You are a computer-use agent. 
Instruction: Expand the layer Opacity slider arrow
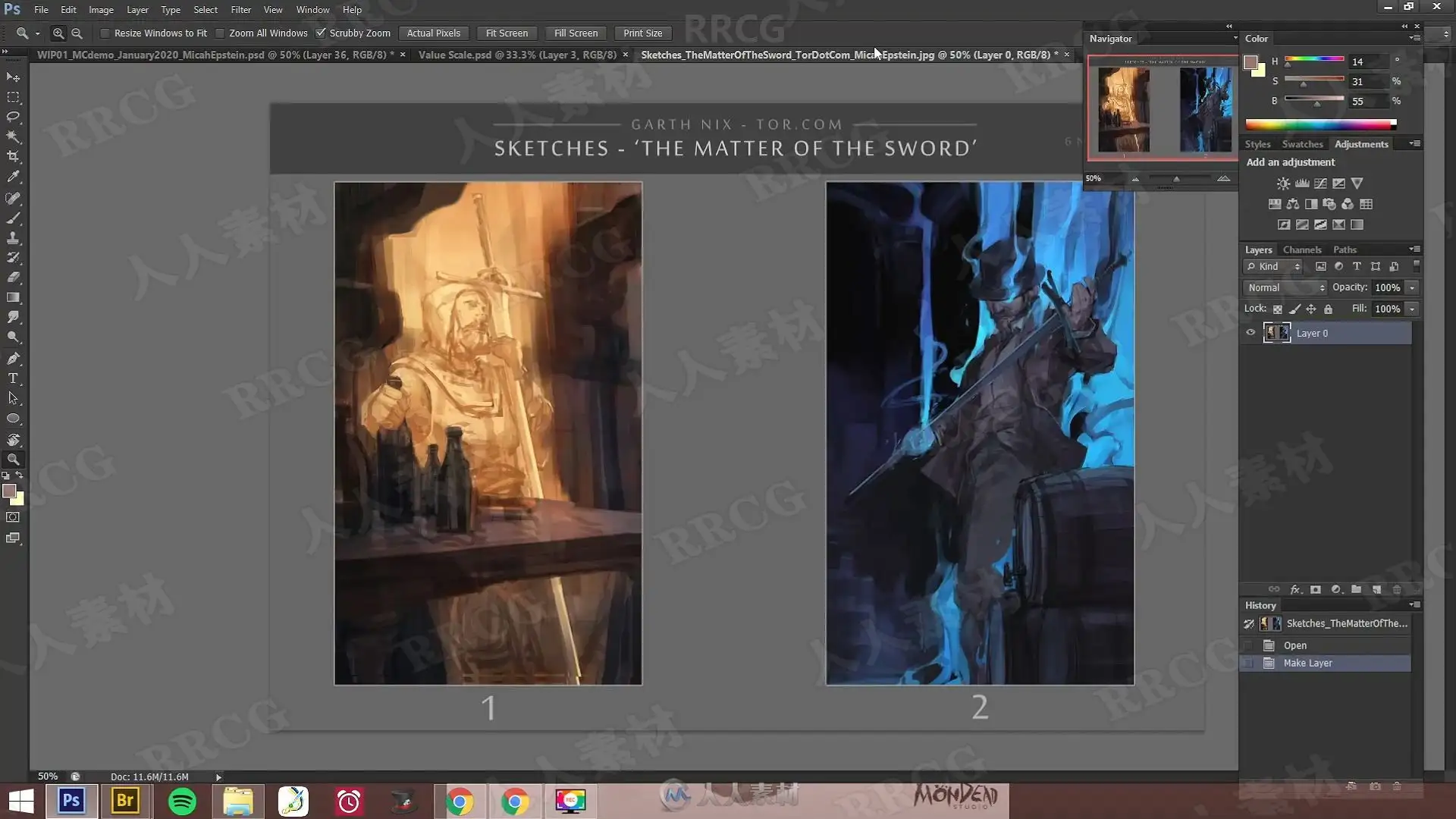[x=1412, y=287]
